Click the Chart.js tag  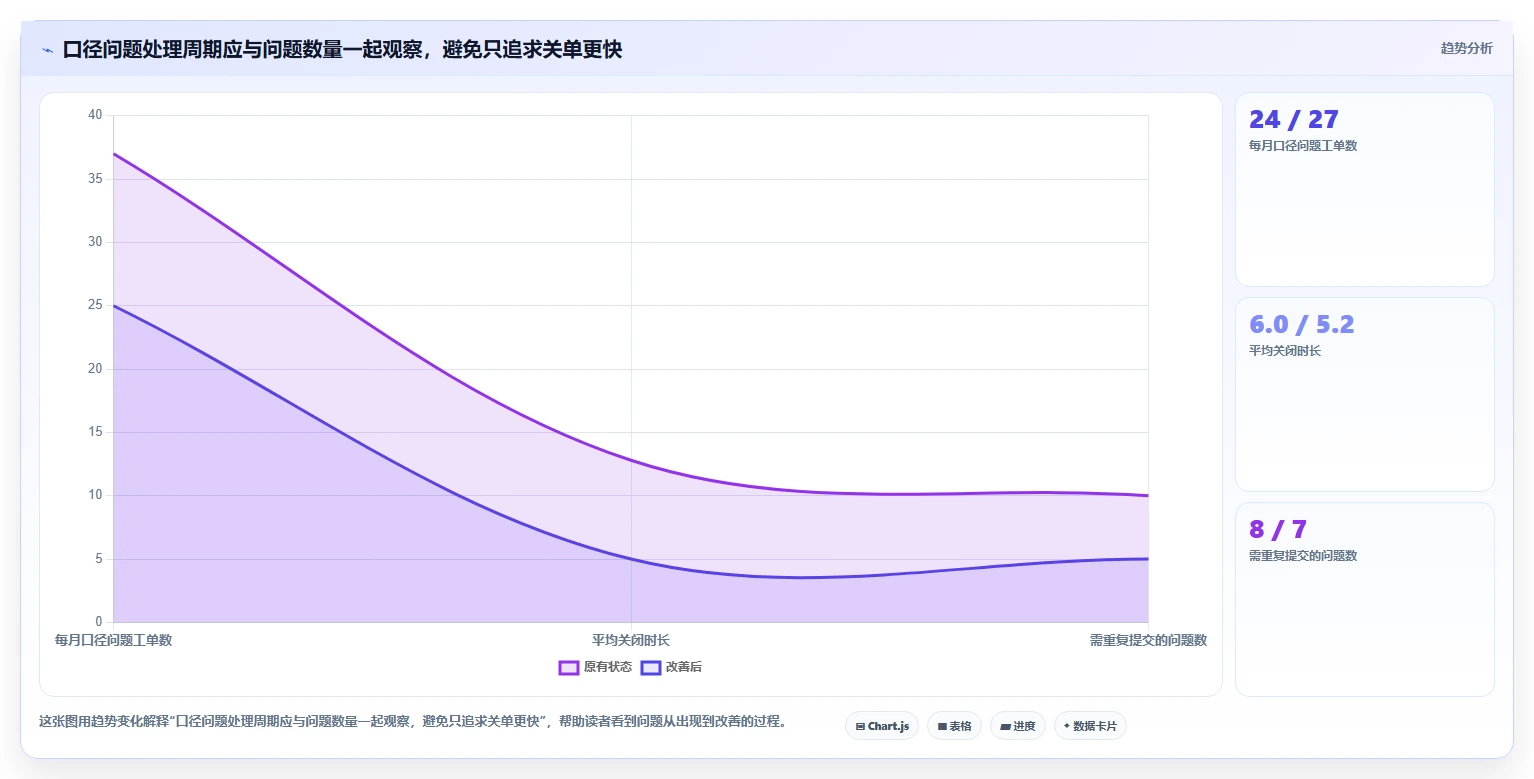click(882, 726)
